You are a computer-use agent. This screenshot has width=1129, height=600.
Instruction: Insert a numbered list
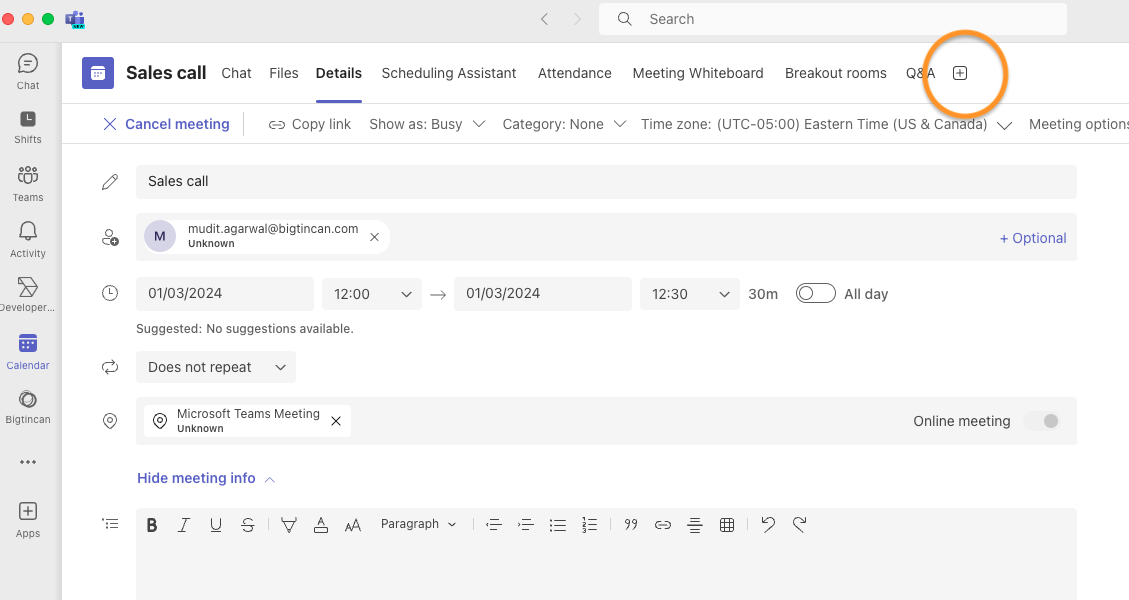click(590, 525)
